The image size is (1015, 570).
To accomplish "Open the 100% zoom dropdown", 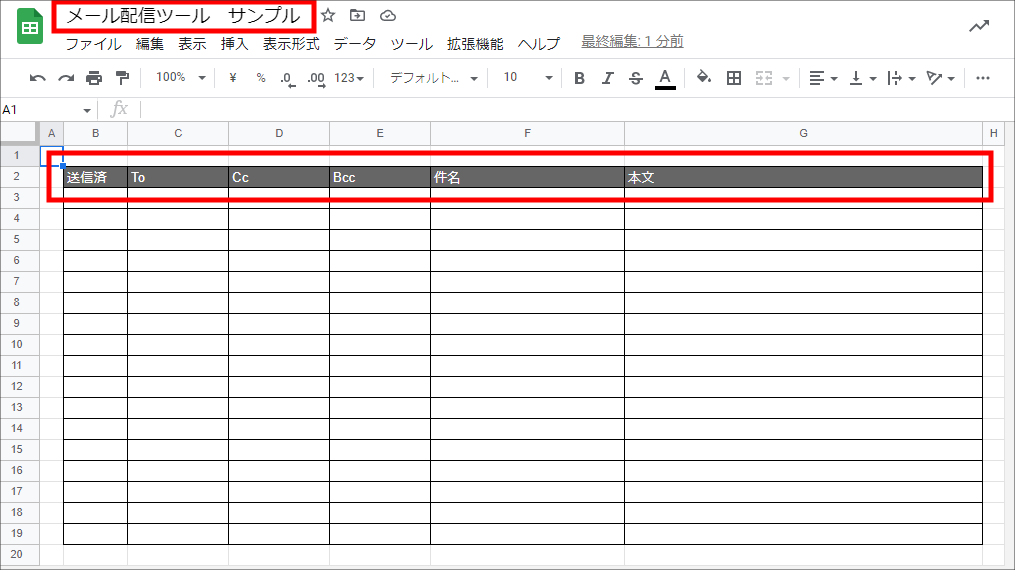I will 181,78.
